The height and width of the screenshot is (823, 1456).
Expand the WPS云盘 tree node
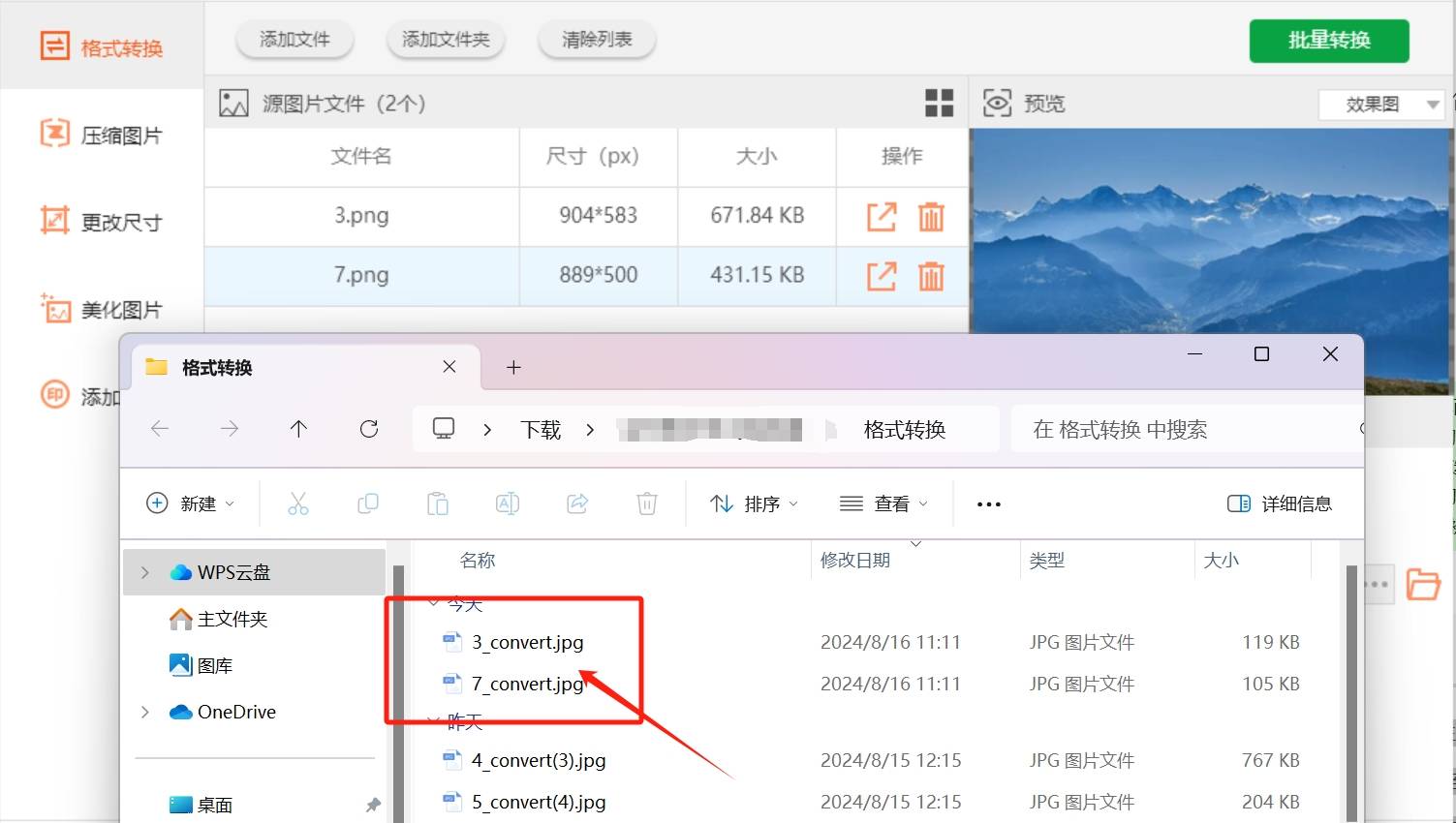[x=145, y=572]
